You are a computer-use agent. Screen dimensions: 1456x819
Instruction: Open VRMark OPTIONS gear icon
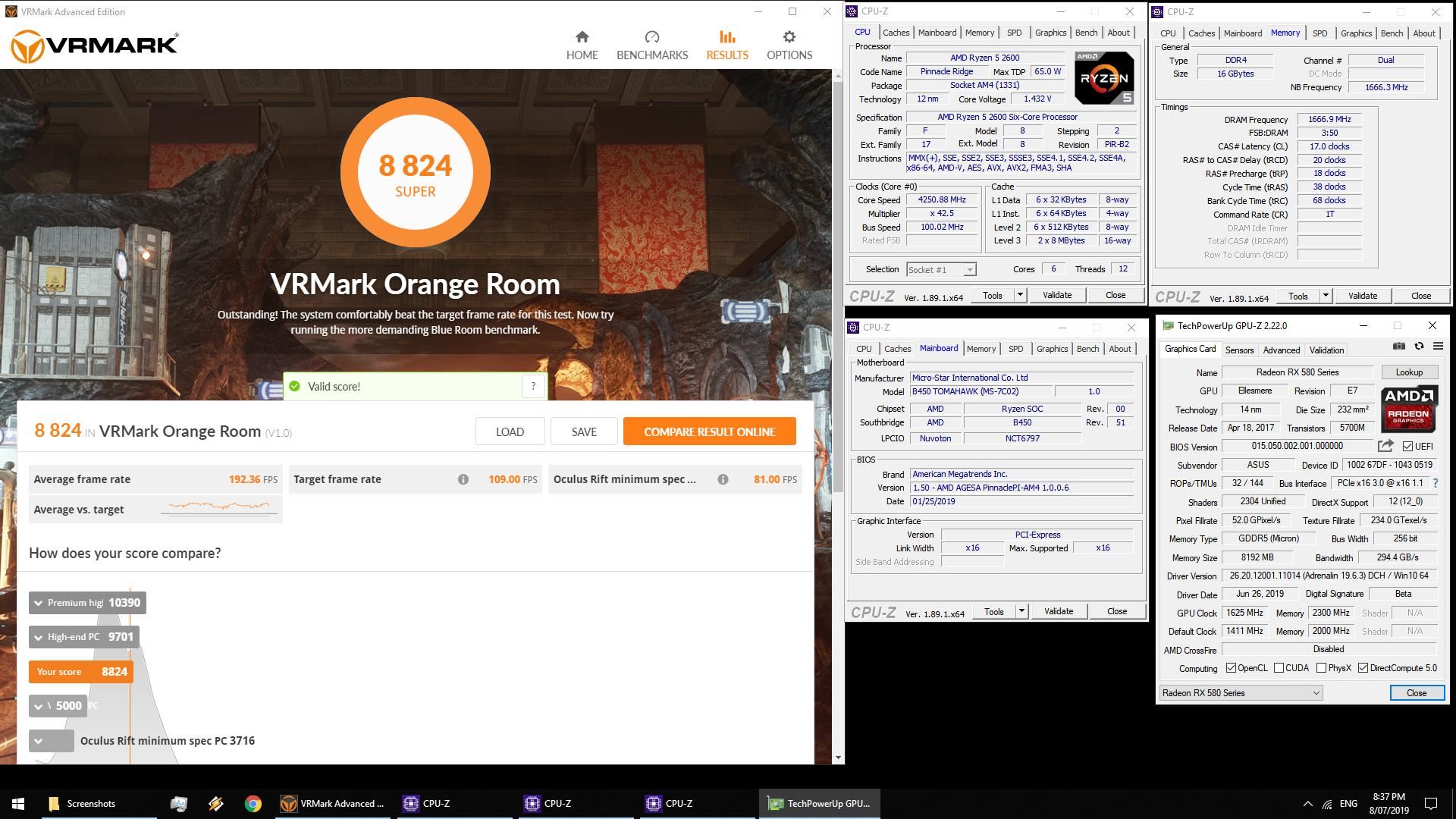(789, 37)
